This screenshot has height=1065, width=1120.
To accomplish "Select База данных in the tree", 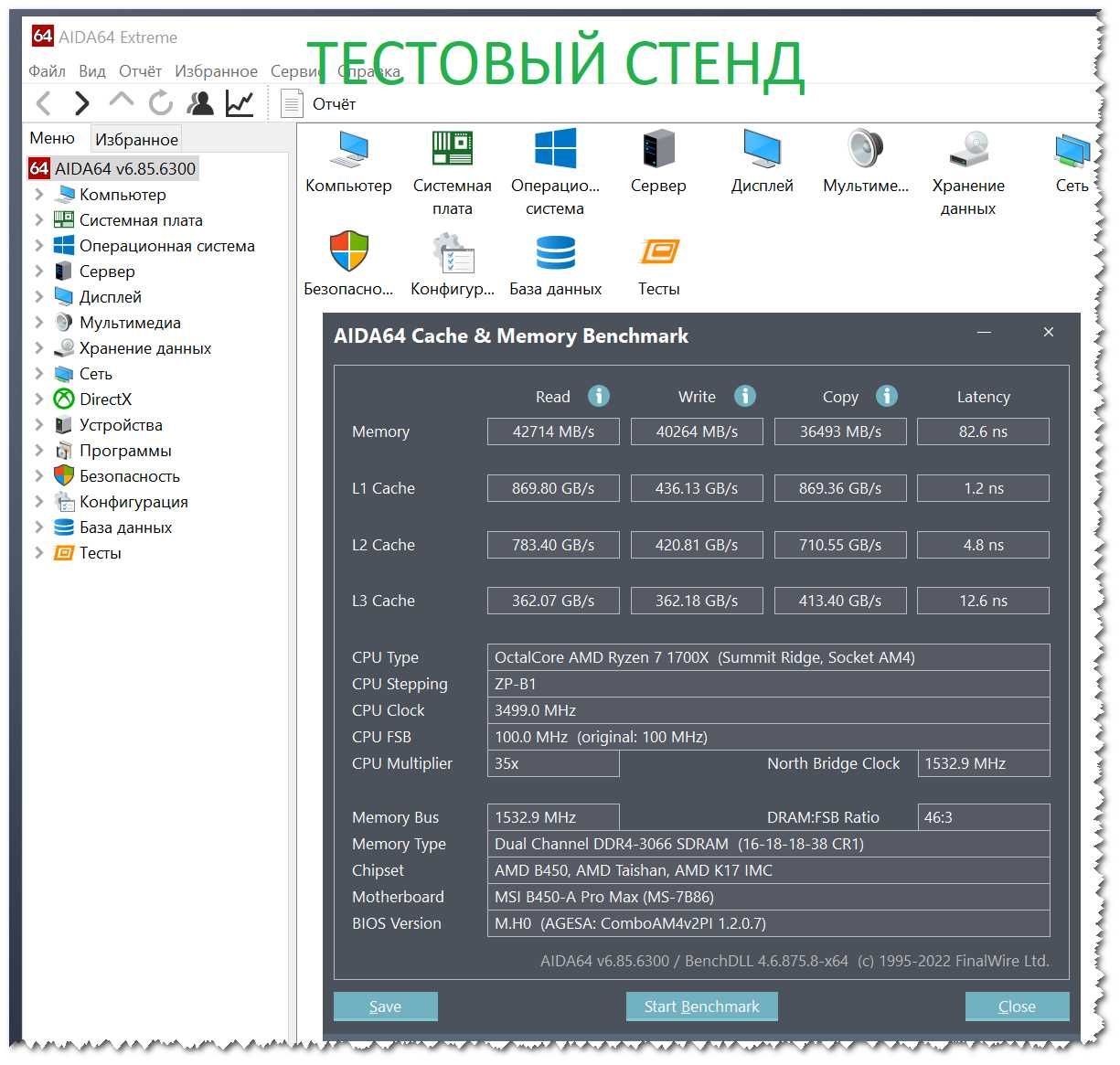I will [125, 527].
